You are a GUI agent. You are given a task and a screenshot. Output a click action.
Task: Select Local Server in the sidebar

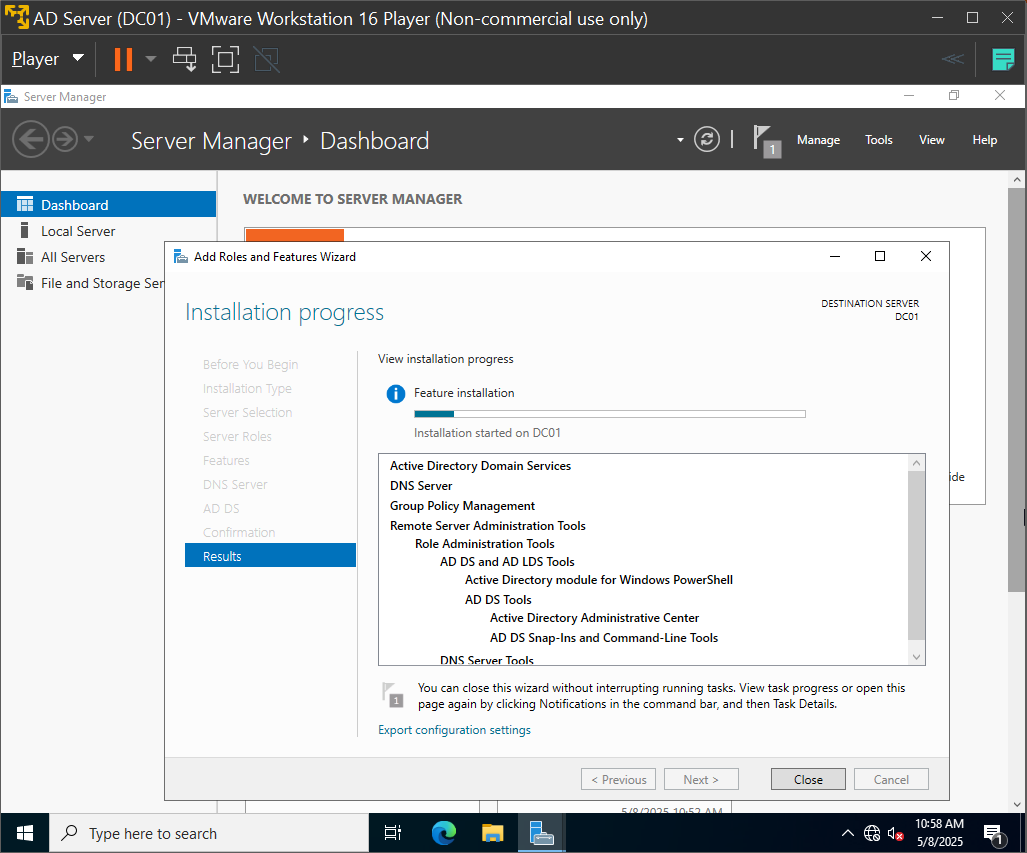tap(109, 231)
